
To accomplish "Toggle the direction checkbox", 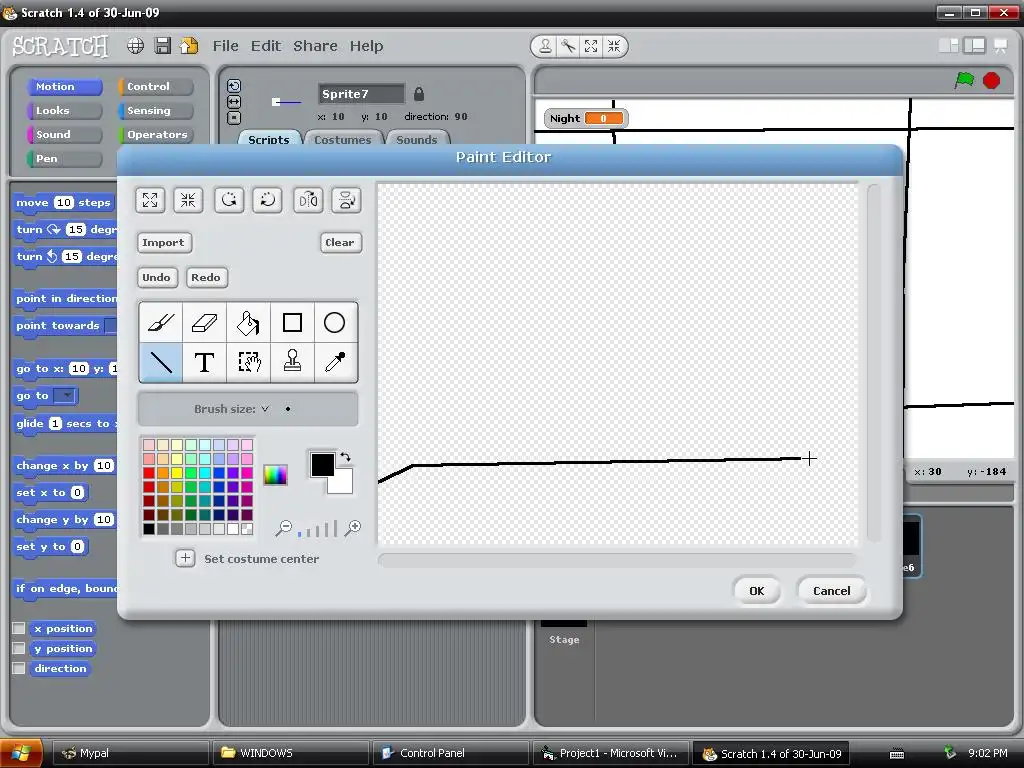I will click(19, 668).
